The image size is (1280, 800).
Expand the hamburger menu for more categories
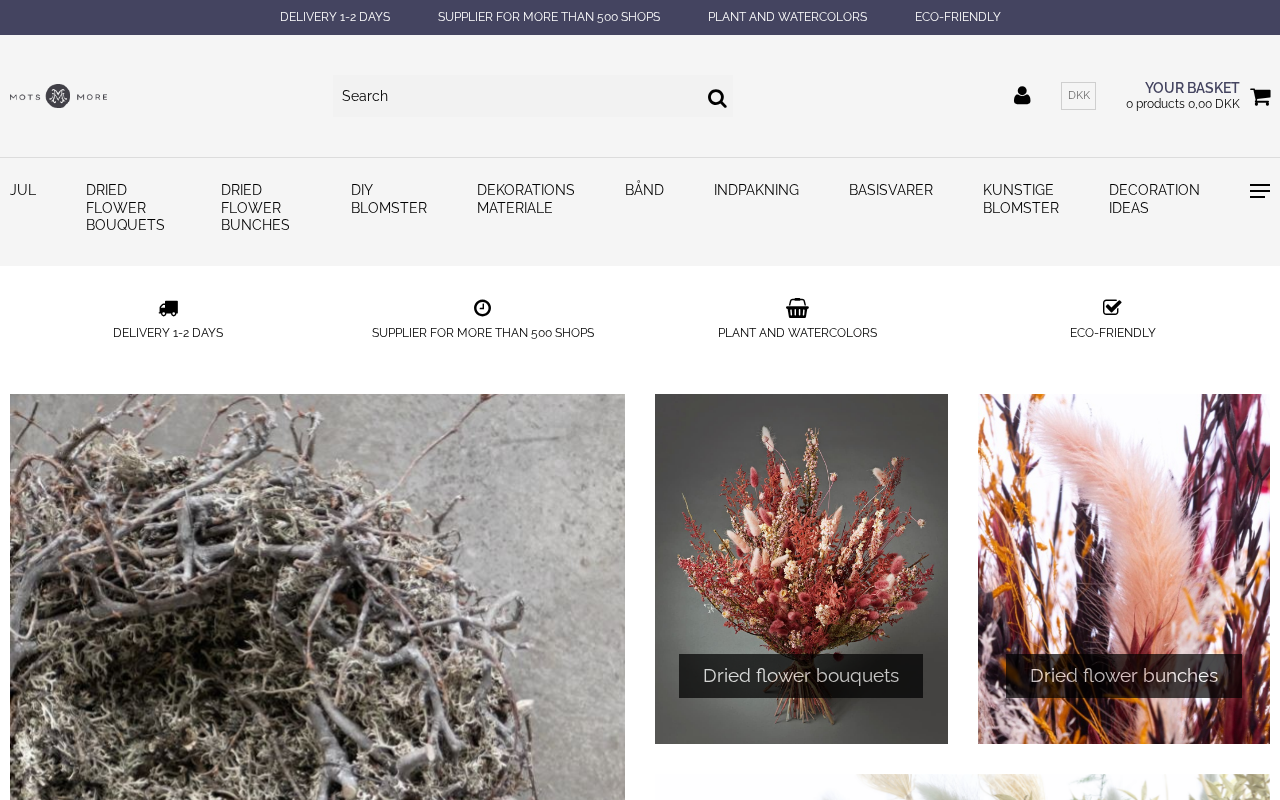[1260, 191]
